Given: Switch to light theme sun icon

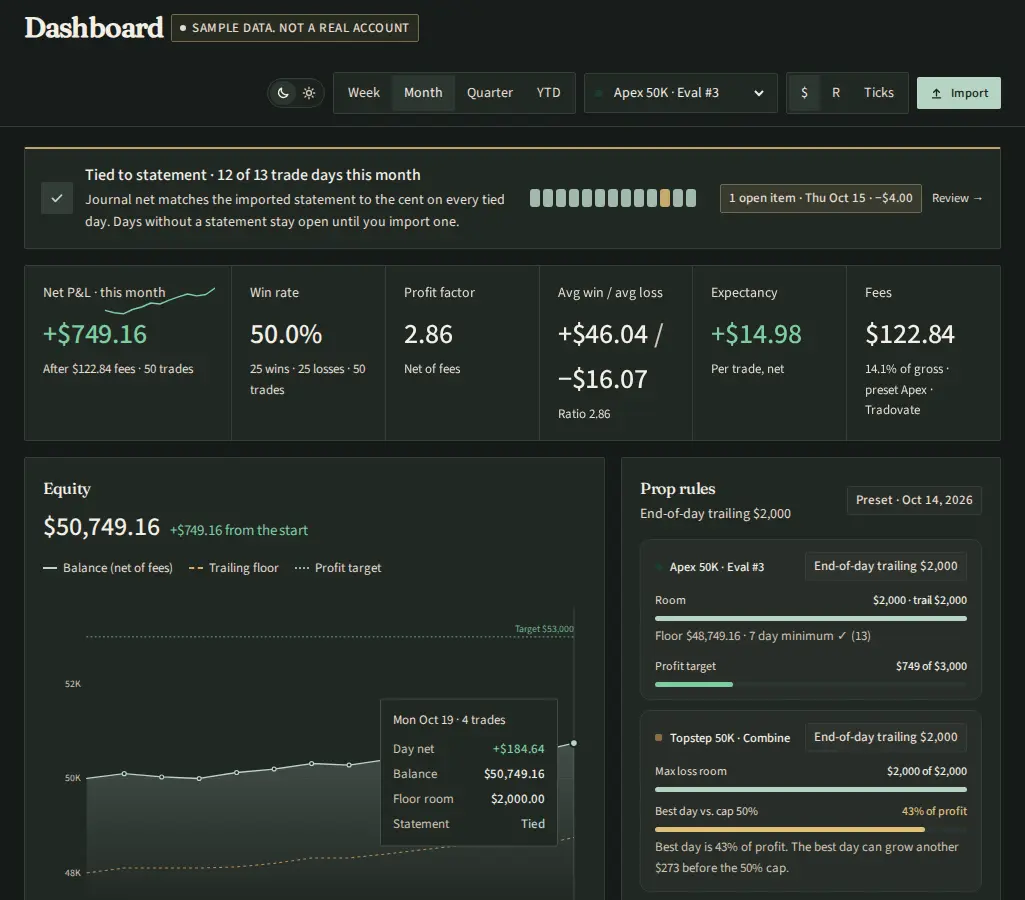Looking at the screenshot, I should (309, 93).
